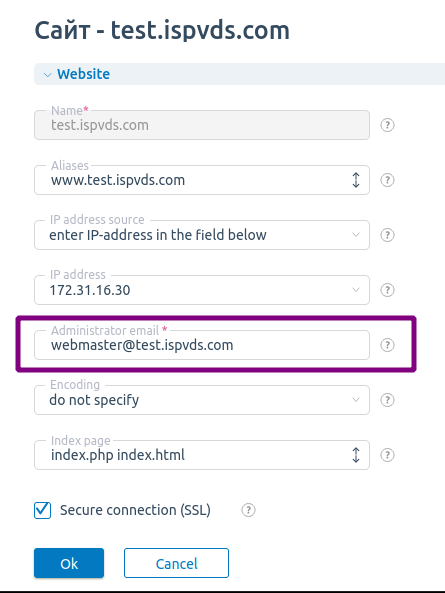Show help for Secure connection (SSL)

pyautogui.click(x=248, y=510)
